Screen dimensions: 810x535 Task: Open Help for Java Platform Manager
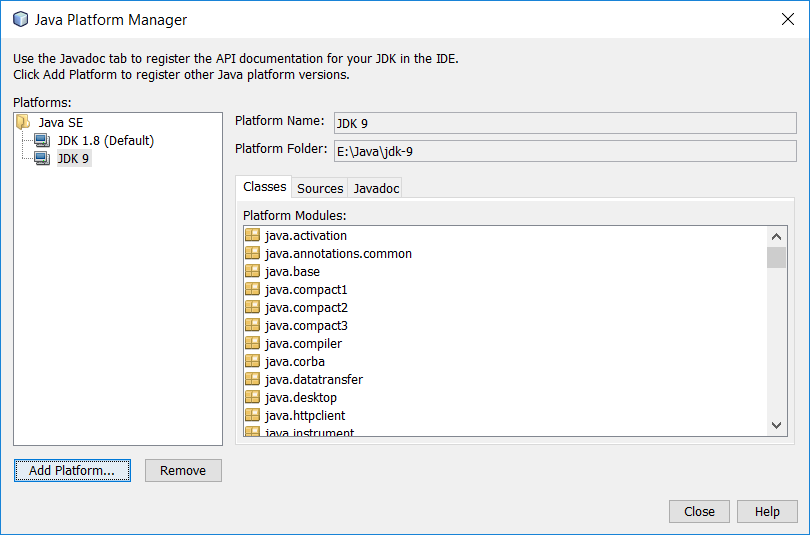(767, 512)
